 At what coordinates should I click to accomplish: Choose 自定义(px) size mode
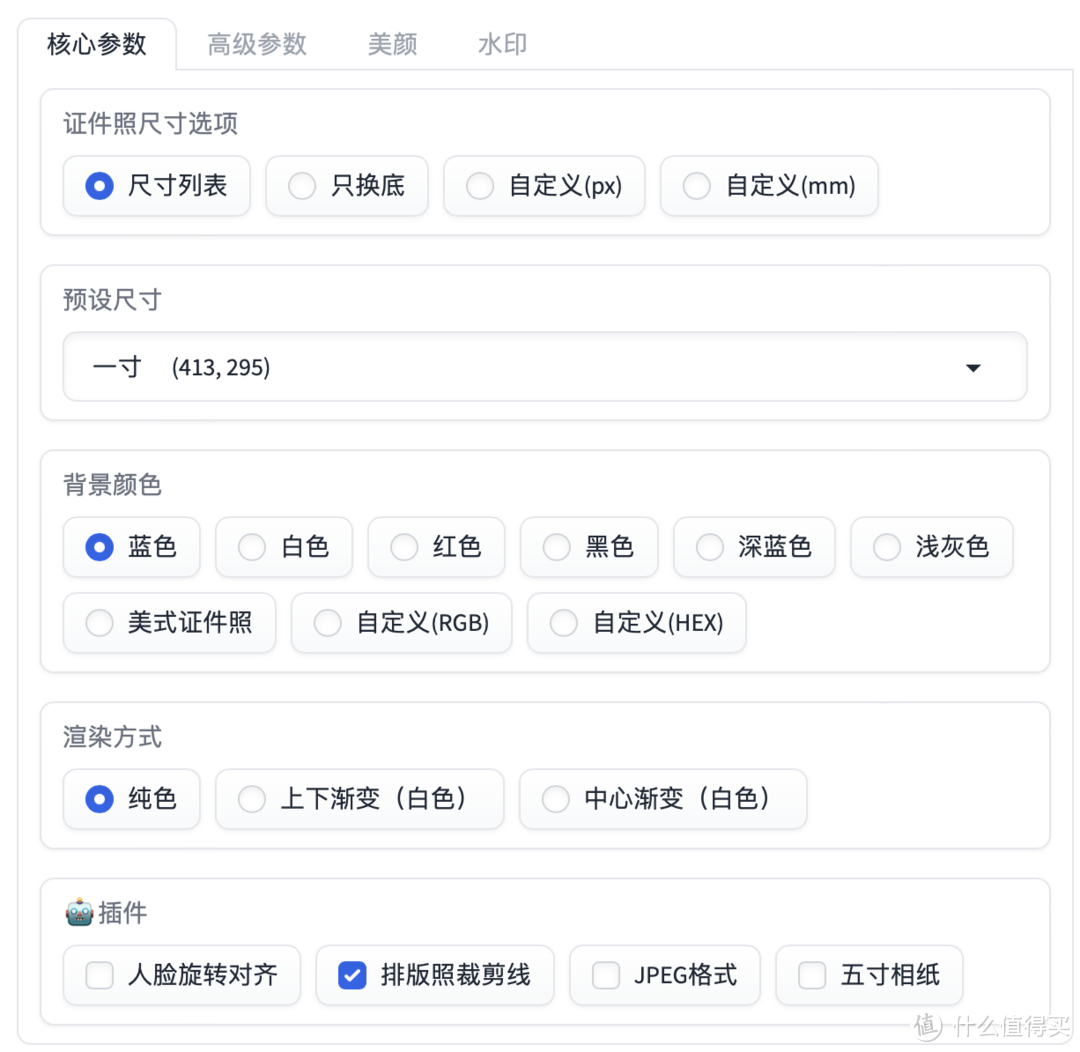point(544,186)
